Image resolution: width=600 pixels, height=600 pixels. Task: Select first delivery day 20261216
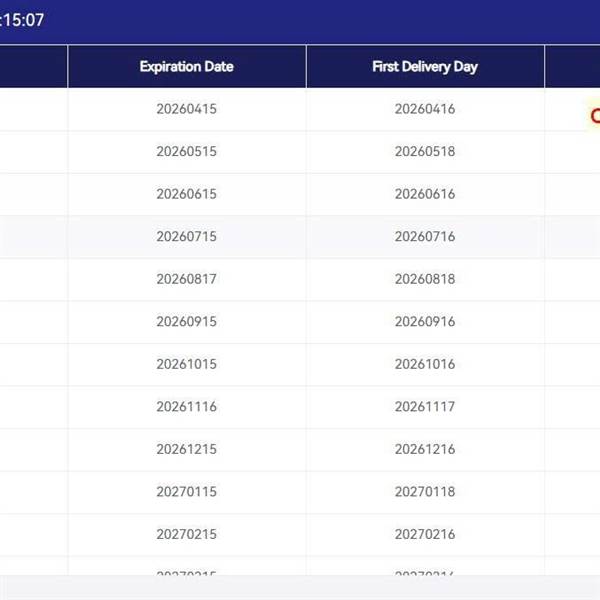point(425,449)
